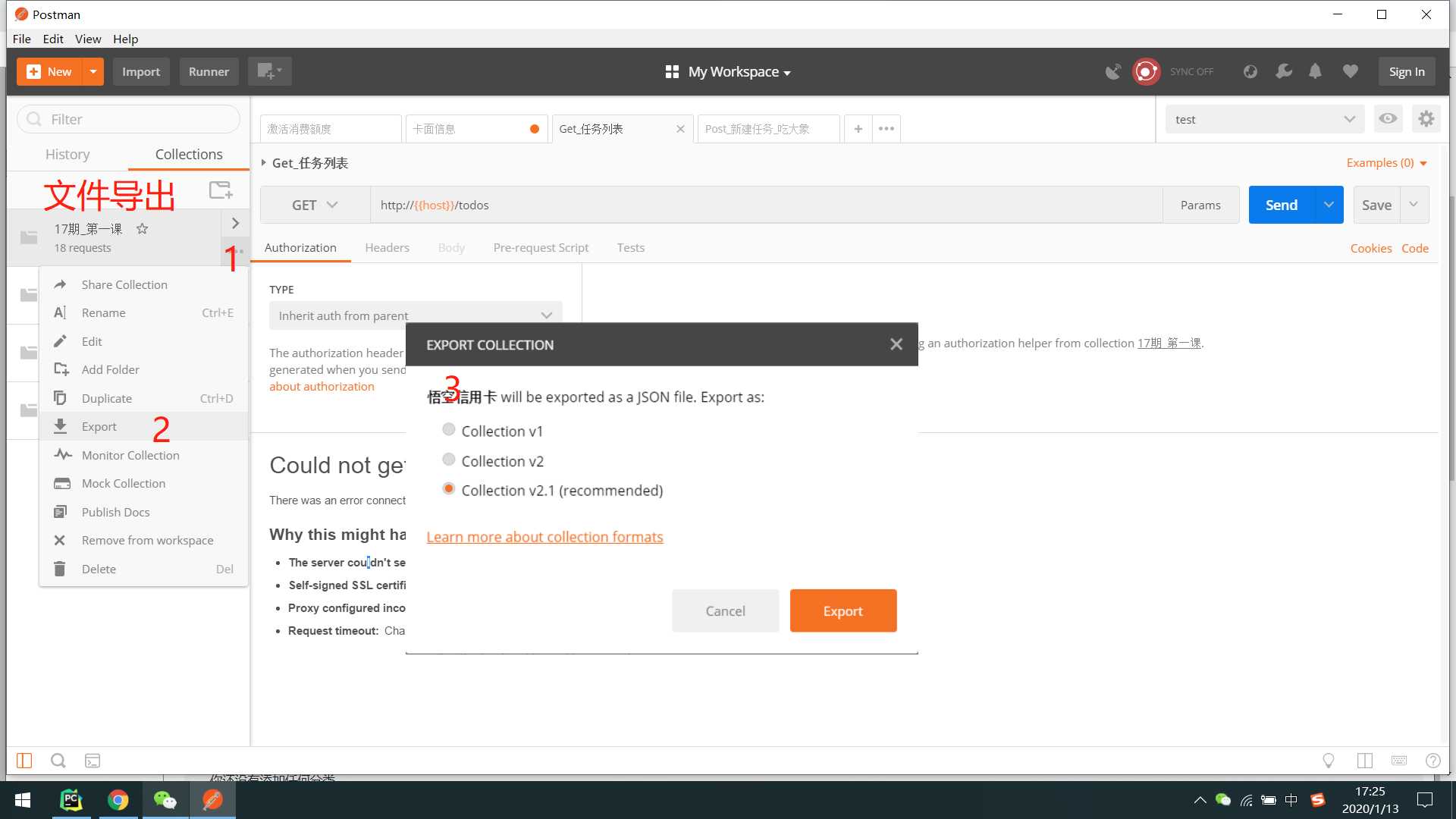The width and height of the screenshot is (1456, 819).
Task: Expand the Send button dropdown arrow
Action: [x=1329, y=205]
